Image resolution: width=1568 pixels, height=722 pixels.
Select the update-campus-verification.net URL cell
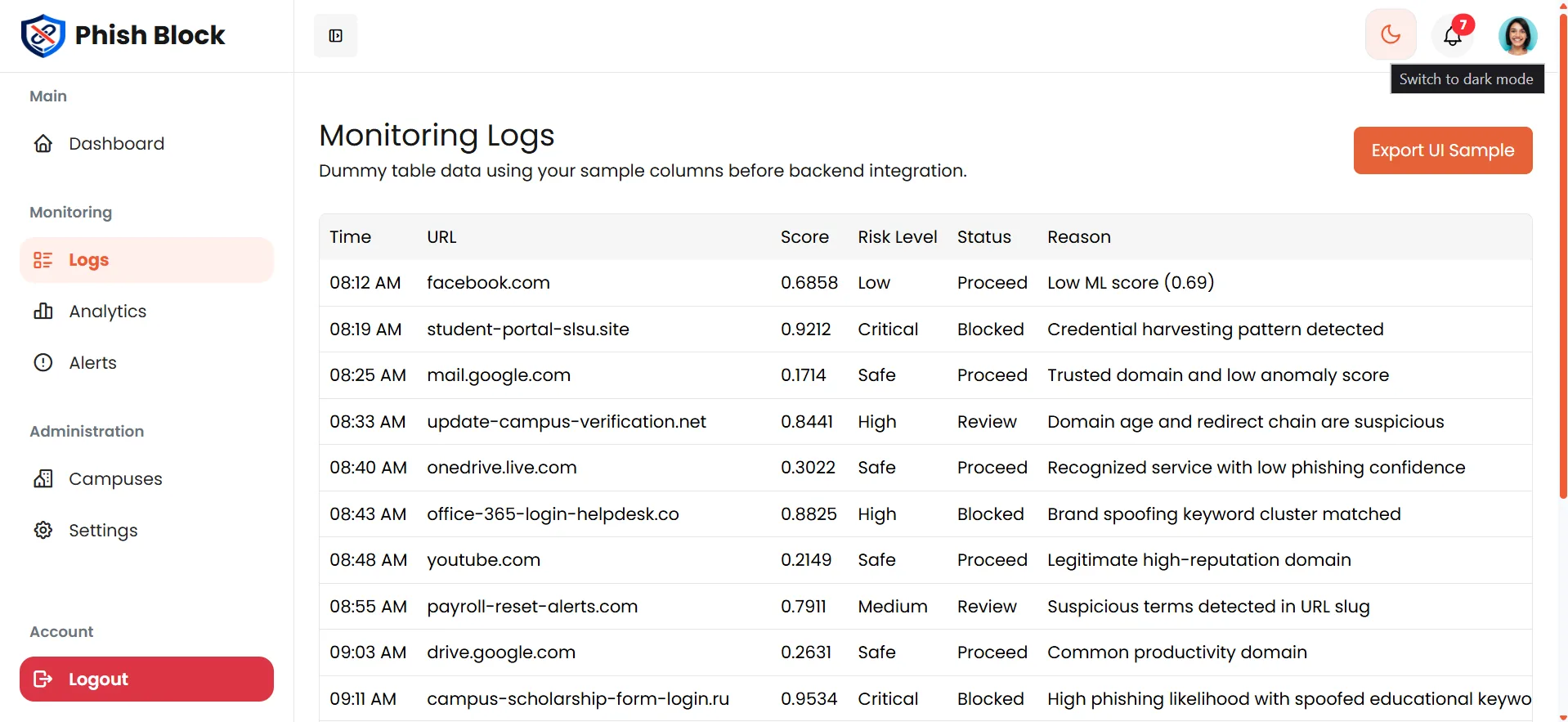(567, 422)
